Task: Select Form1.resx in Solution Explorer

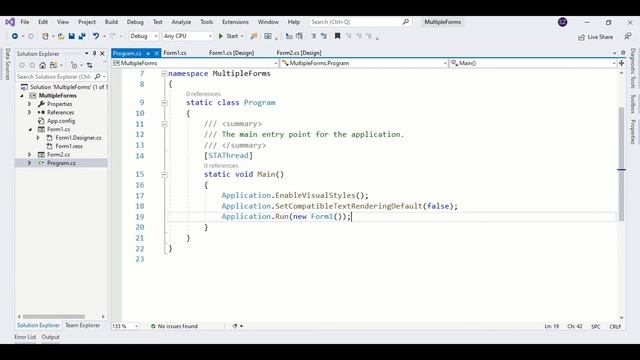Action: (x=69, y=146)
